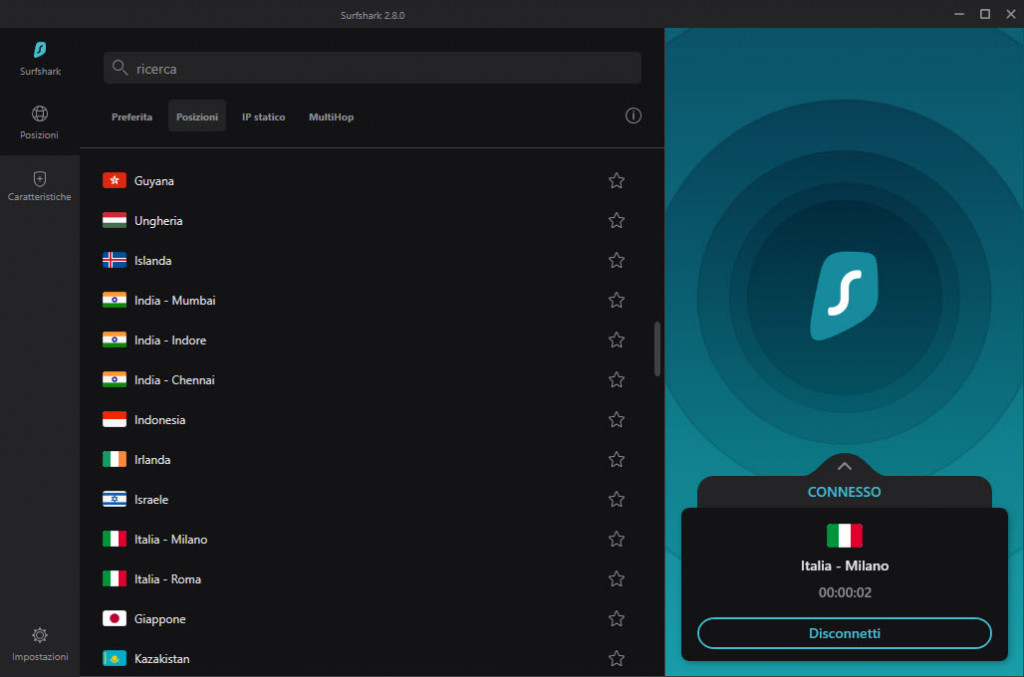This screenshot has width=1024, height=677.
Task: Click the India - Mumbai flag
Action: tap(114, 300)
